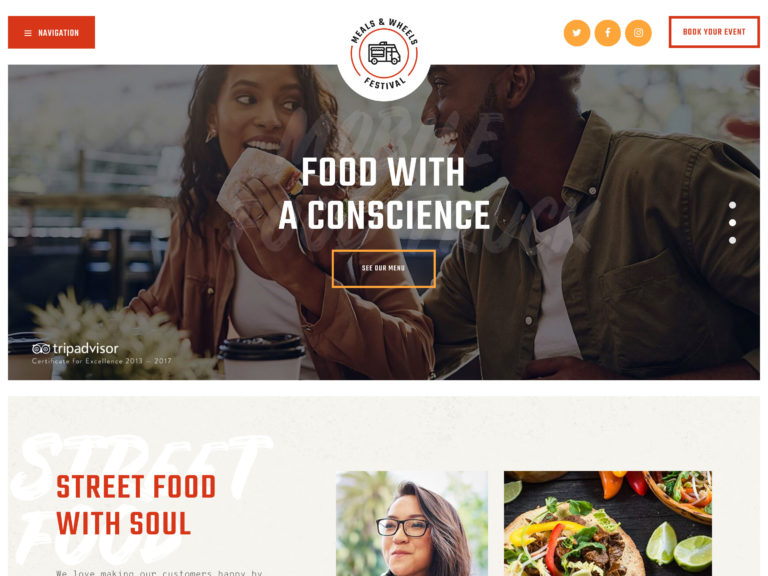Click the hamburger icon in Navigation button

click(28, 33)
